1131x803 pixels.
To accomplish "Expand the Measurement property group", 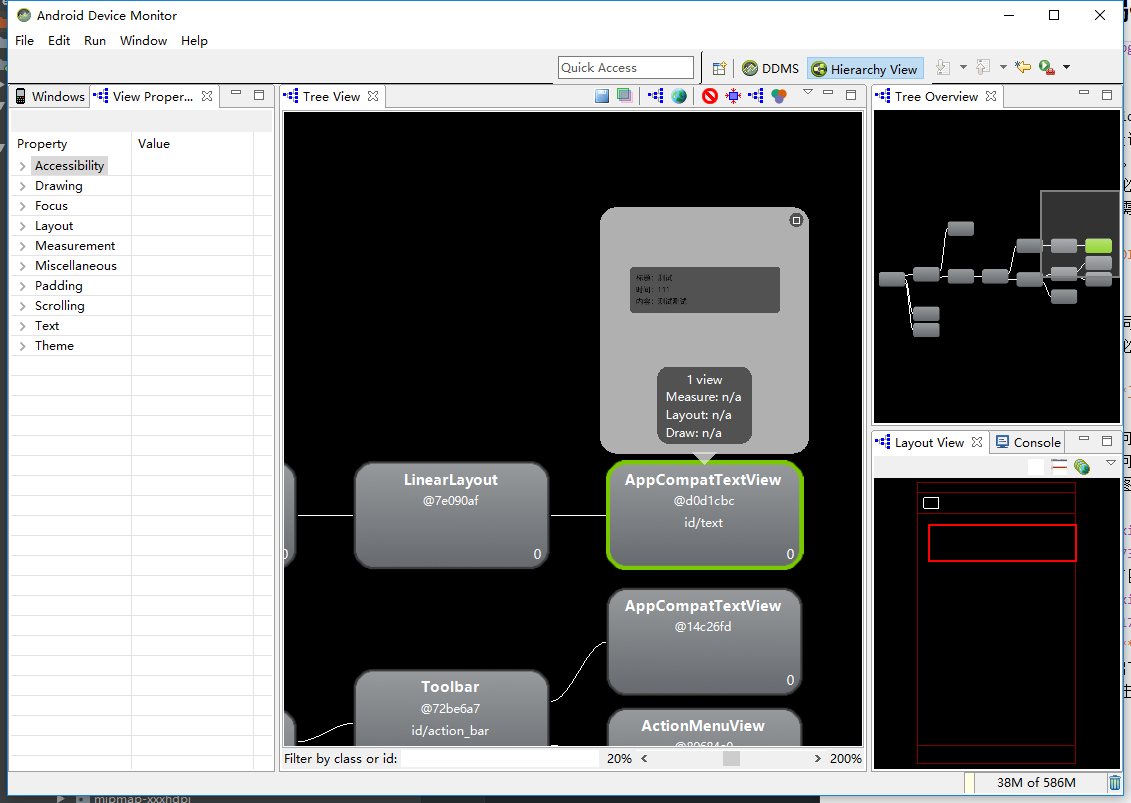I will pos(22,246).
